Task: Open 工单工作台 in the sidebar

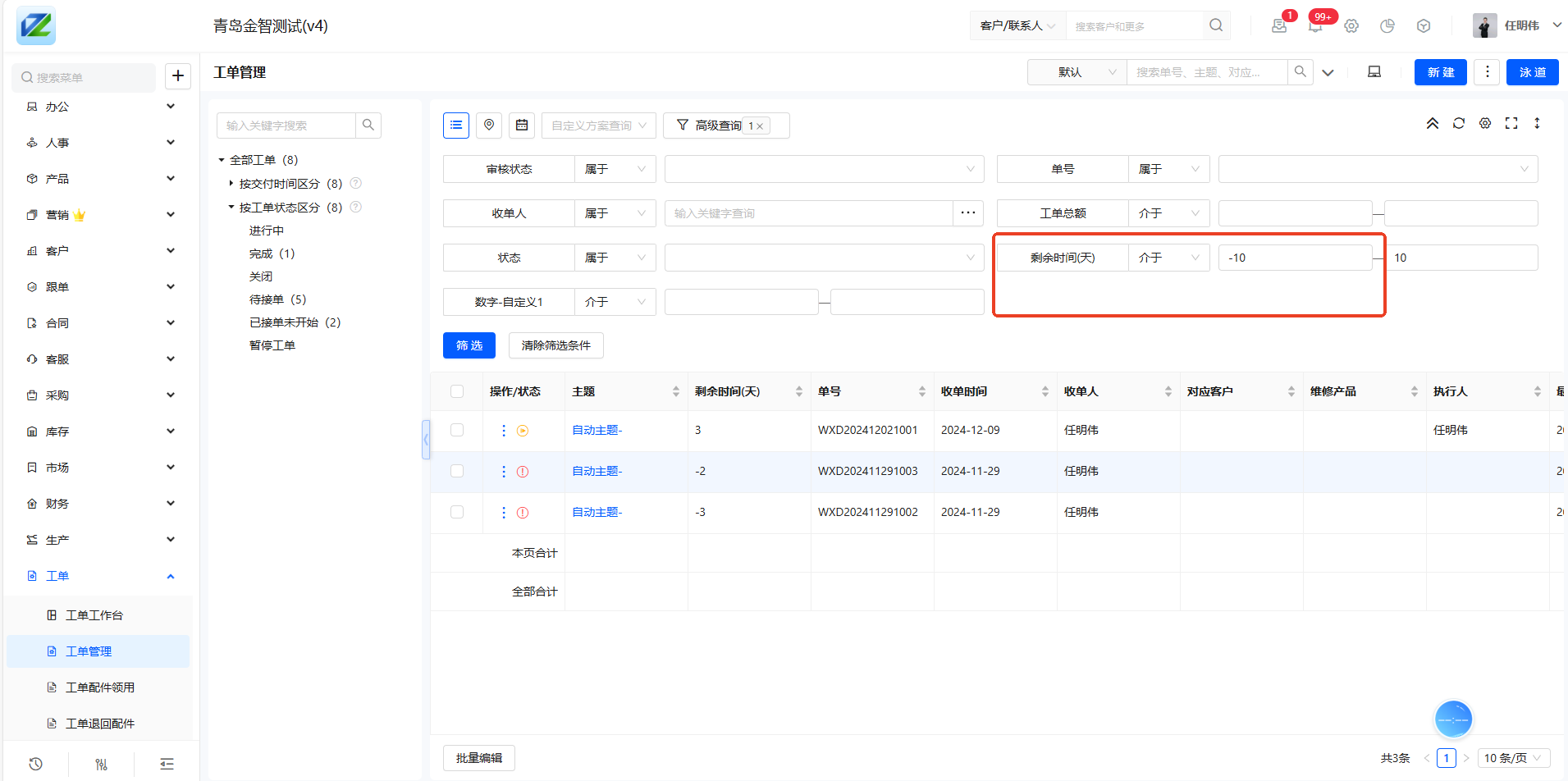Action: (x=94, y=615)
